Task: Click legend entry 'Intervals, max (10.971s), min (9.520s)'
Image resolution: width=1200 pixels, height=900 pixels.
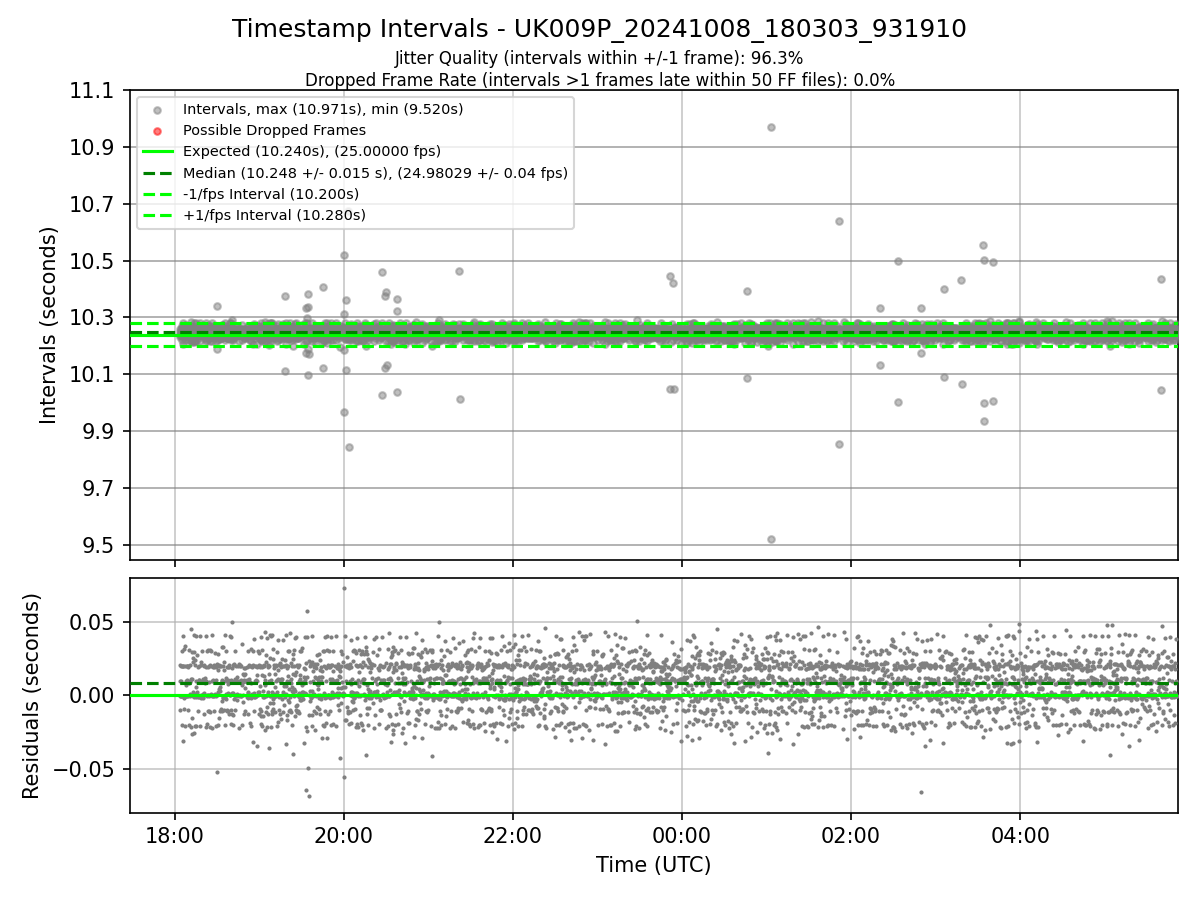Action: (323, 109)
